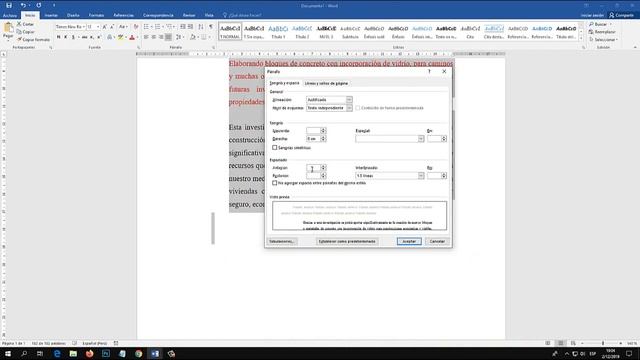The width and height of the screenshot is (640, 360).
Task: Close the Párrafo dialog
Action: point(444,71)
